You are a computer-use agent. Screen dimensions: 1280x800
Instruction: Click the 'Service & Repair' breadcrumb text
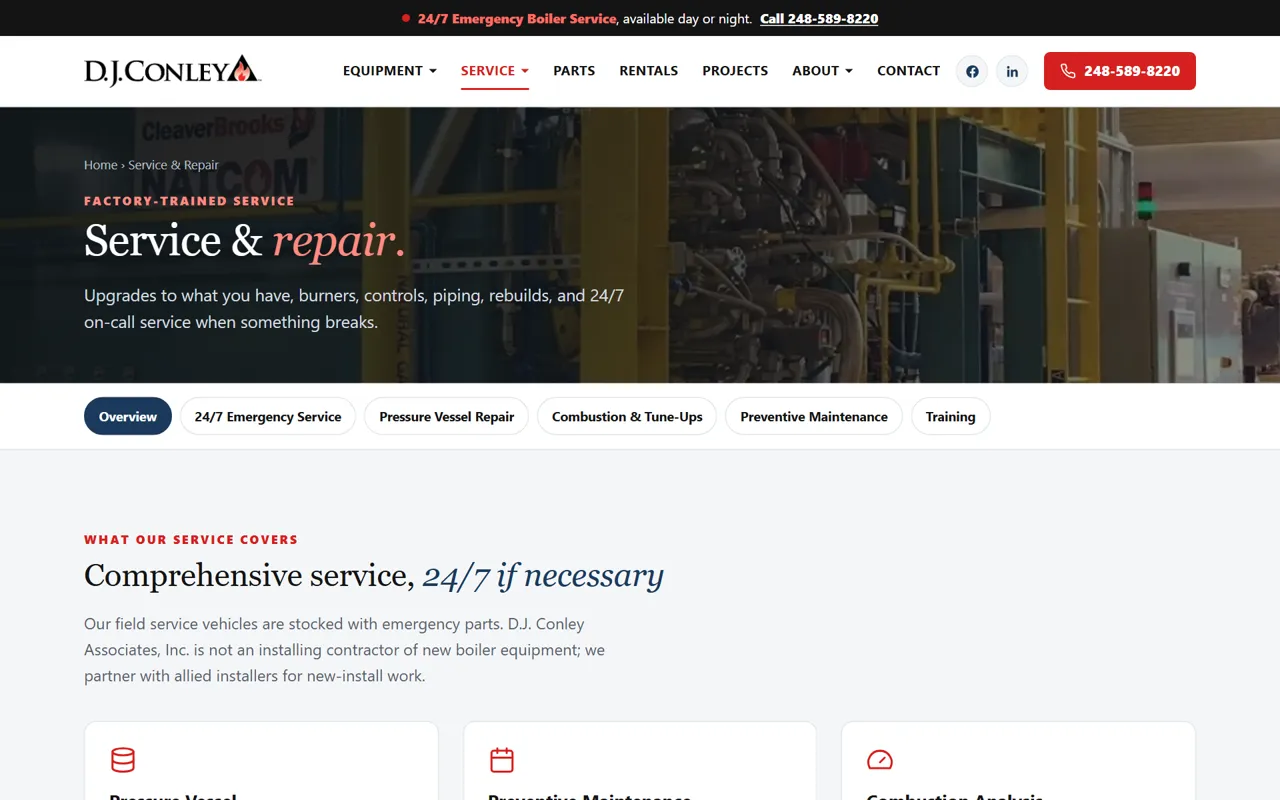(173, 165)
